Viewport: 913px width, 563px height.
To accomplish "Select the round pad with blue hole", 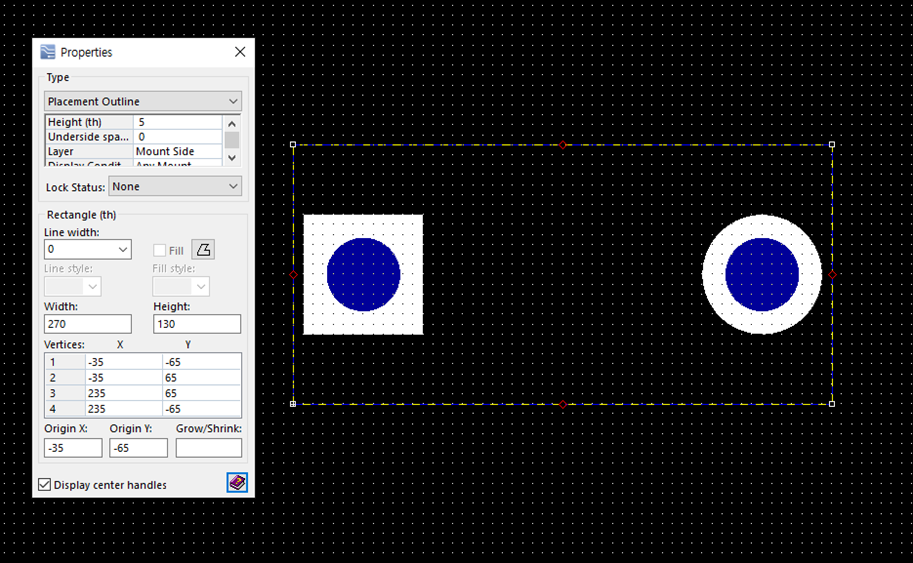I will pos(762,275).
